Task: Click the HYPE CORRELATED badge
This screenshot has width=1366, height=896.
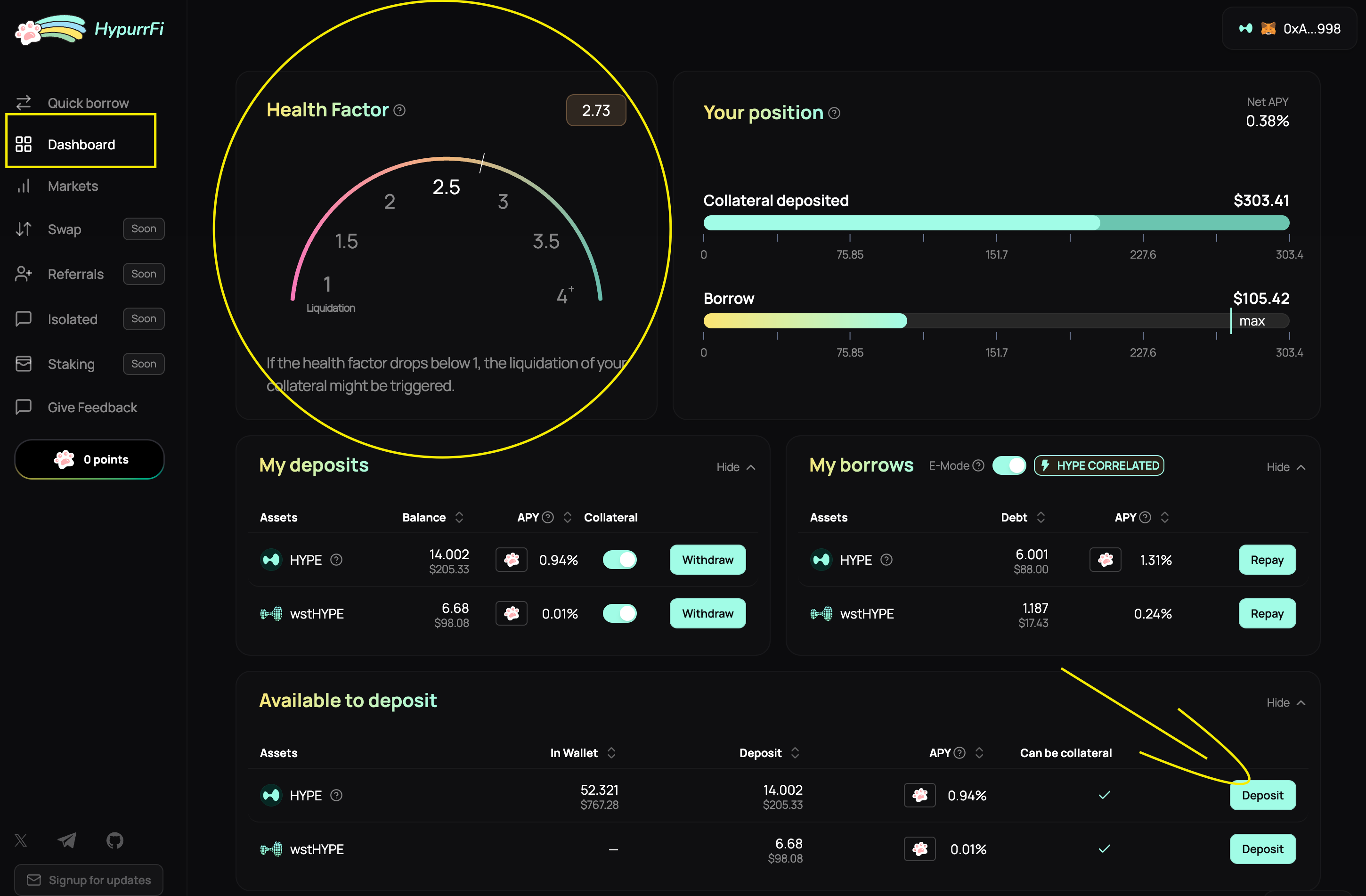Action: [1098, 465]
